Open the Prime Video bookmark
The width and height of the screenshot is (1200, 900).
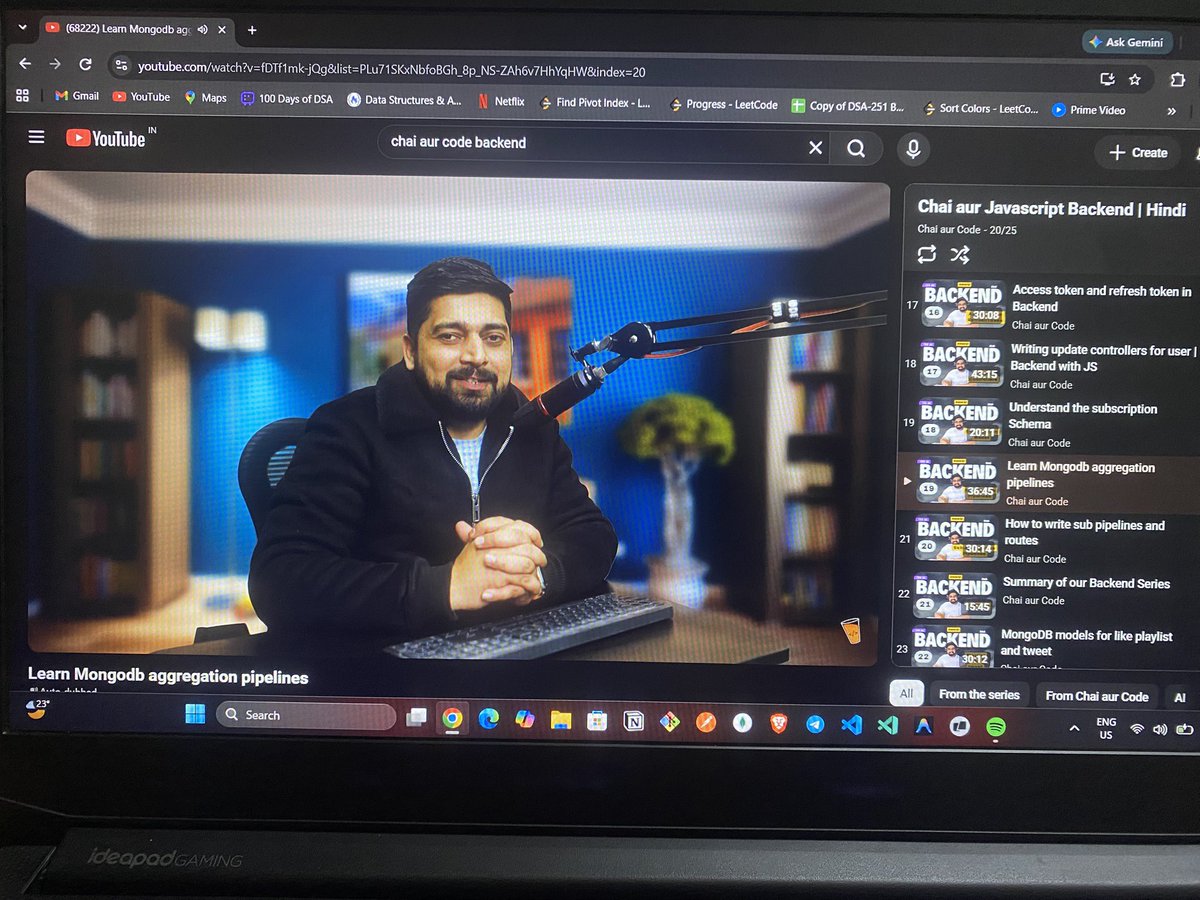1088,110
